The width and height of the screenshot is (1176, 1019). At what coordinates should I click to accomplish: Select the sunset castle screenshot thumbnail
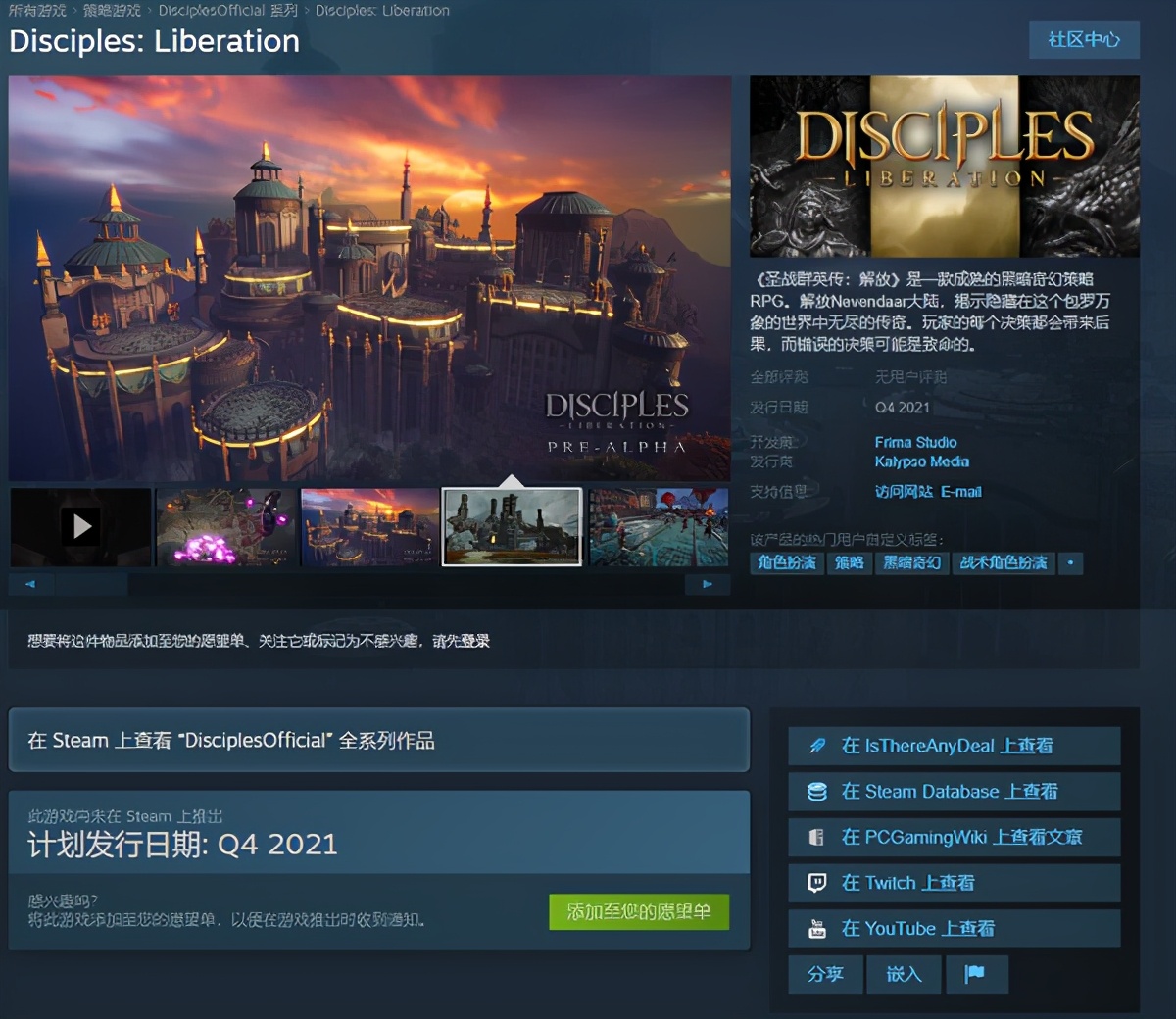click(369, 527)
